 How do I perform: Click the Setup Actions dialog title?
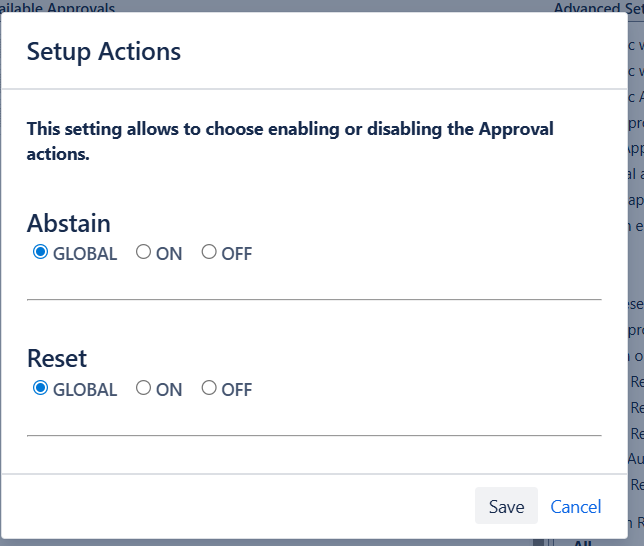(104, 51)
